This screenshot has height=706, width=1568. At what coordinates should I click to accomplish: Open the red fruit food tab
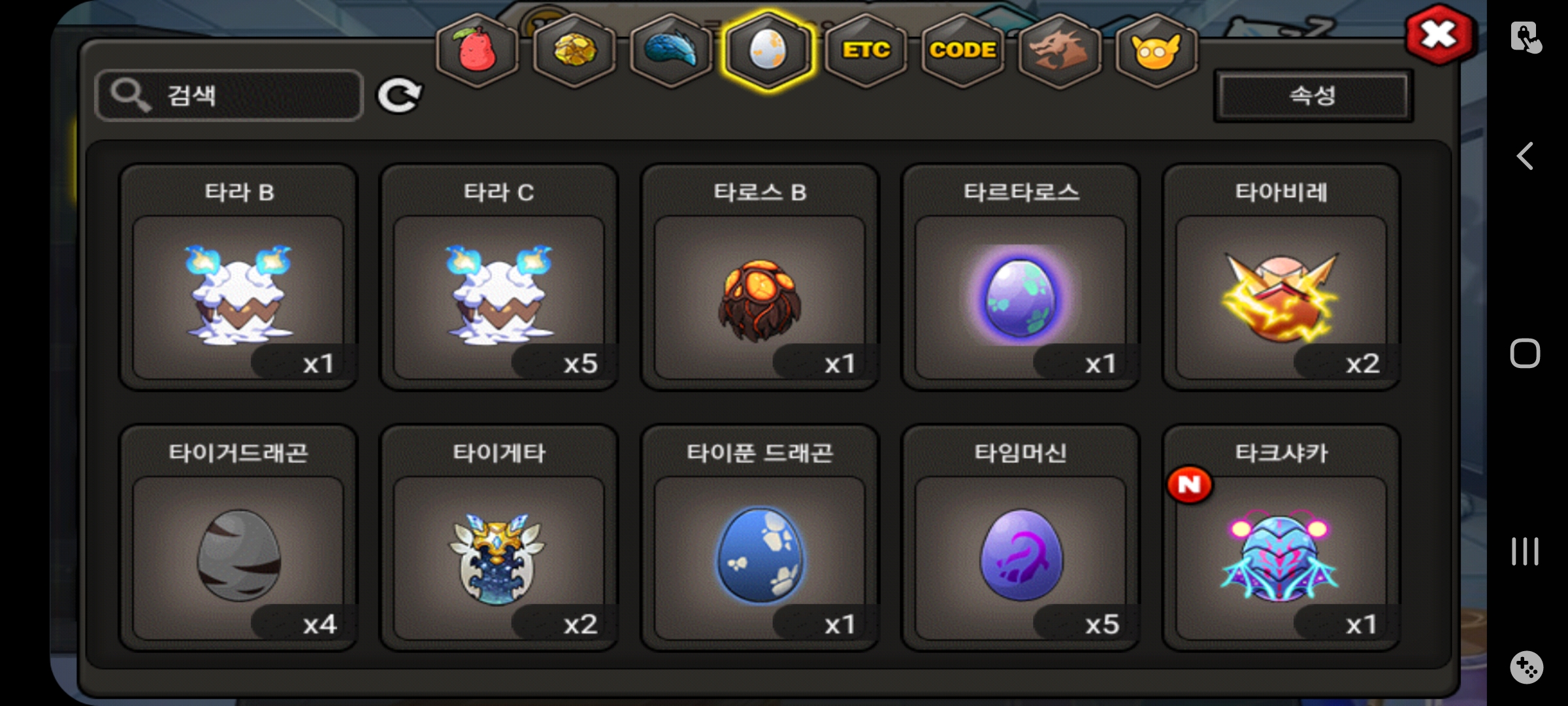tap(477, 51)
